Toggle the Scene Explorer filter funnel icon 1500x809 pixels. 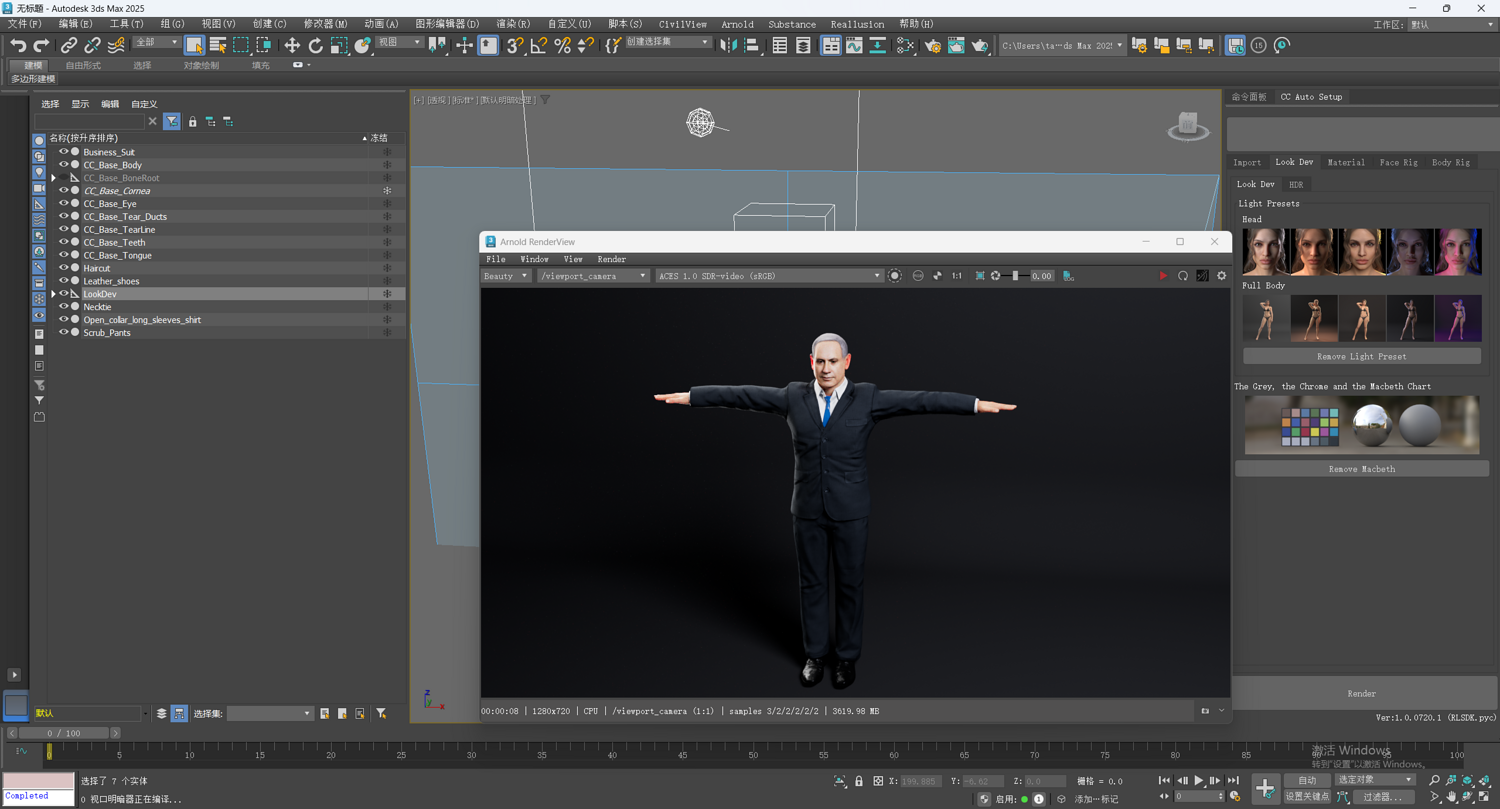click(172, 121)
